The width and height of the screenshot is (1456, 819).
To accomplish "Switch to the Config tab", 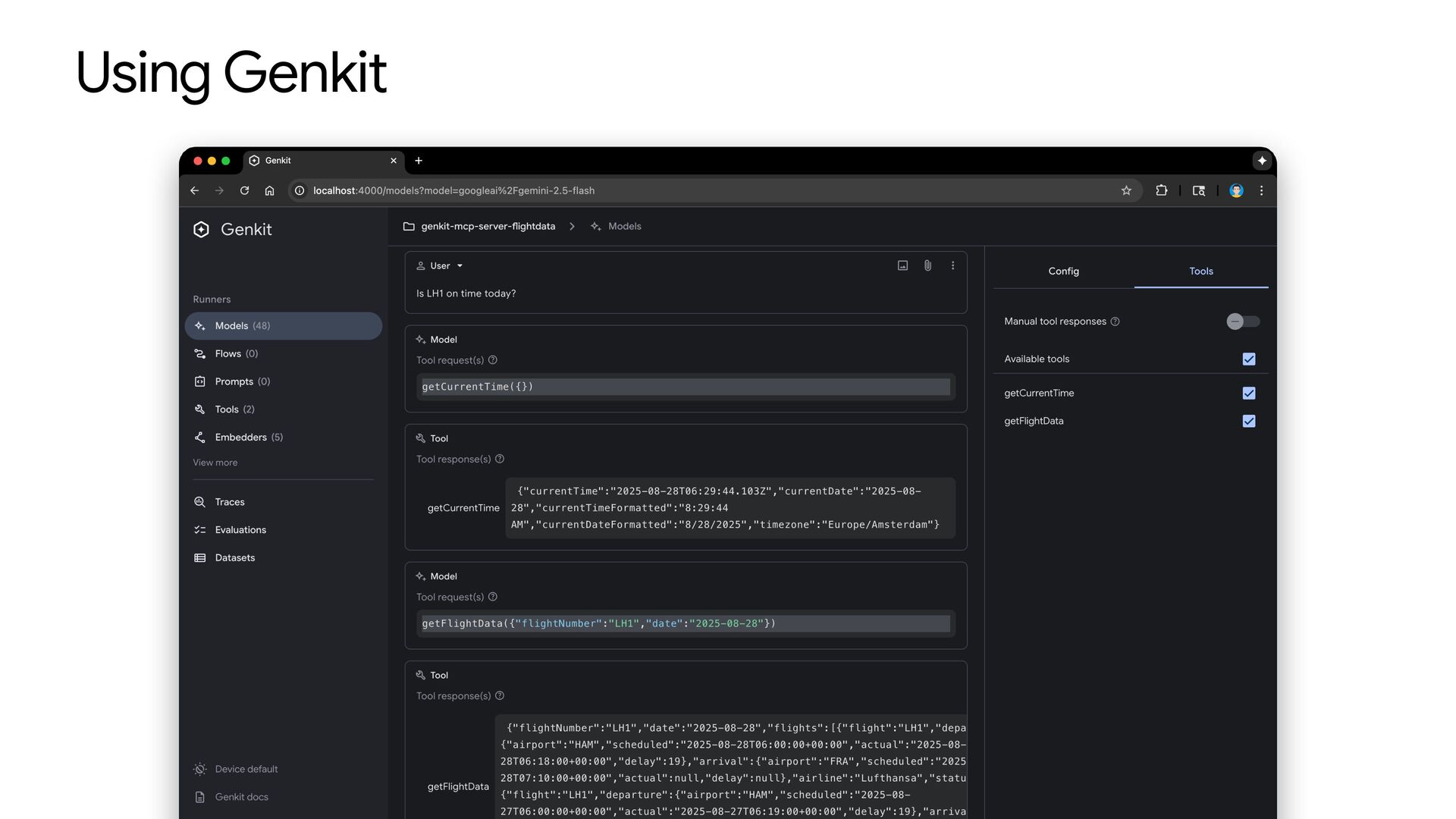I will (x=1063, y=271).
